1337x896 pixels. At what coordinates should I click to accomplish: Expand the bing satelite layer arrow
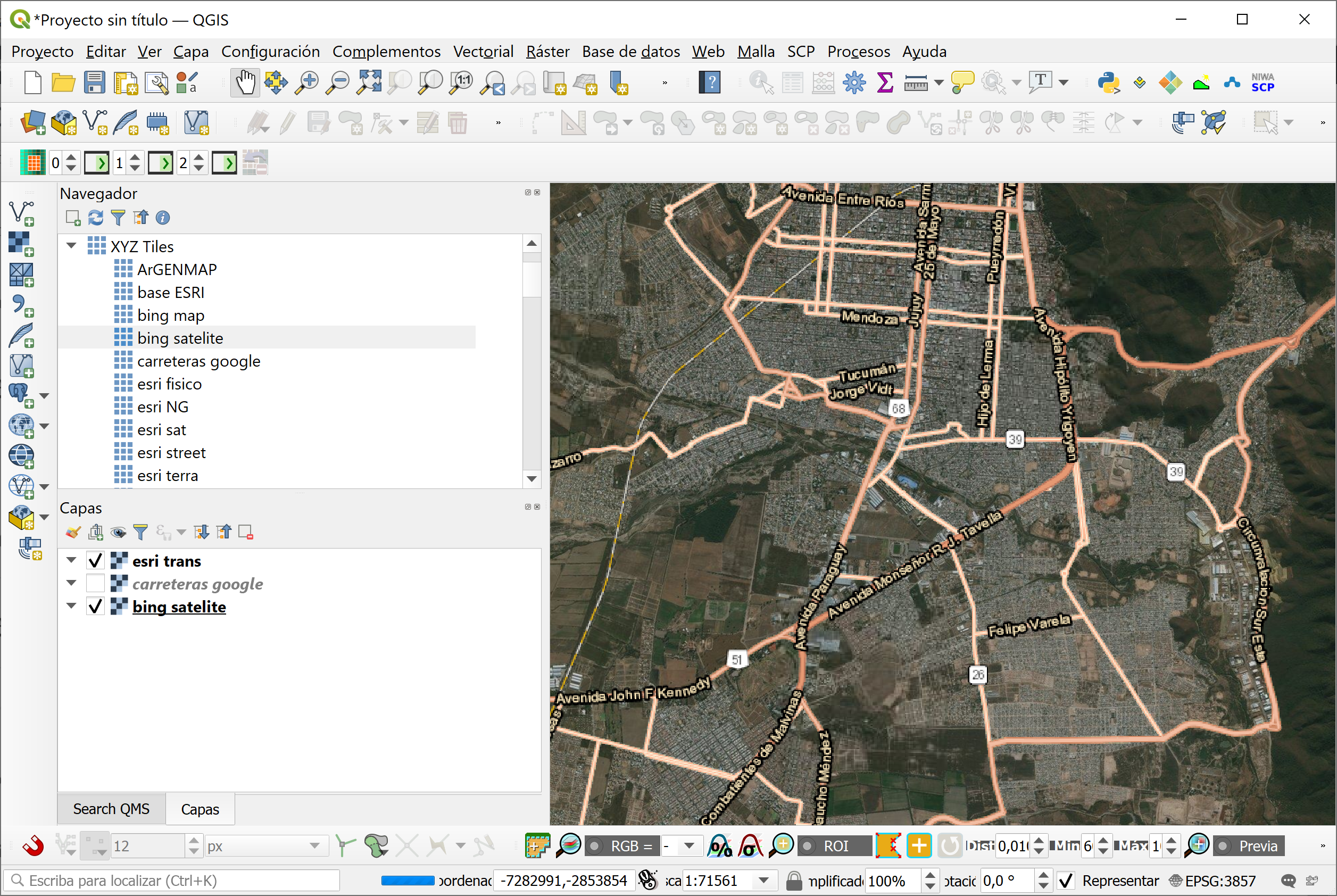[71, 606]
